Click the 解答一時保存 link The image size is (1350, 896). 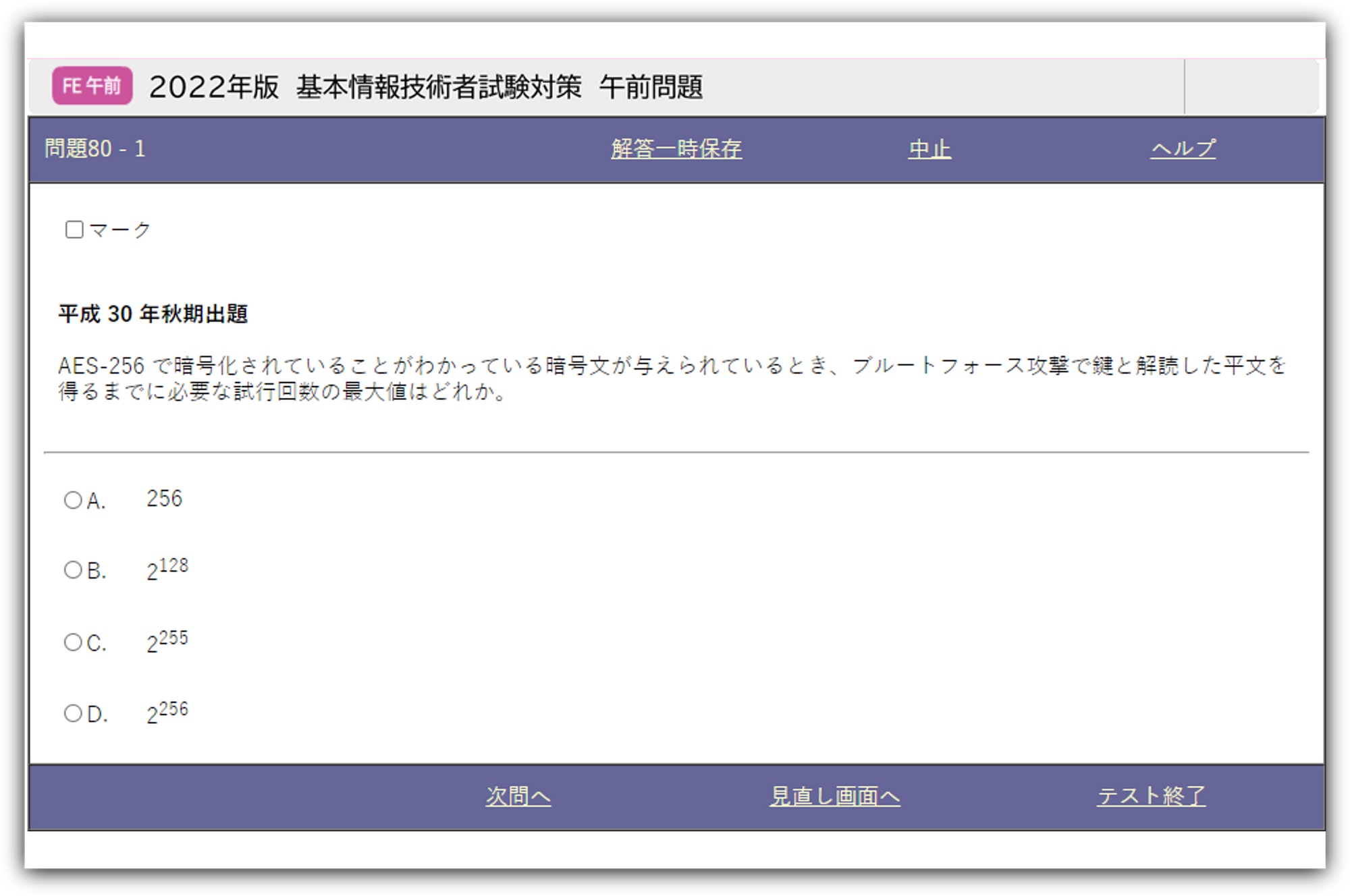click(x=676, y=148)
